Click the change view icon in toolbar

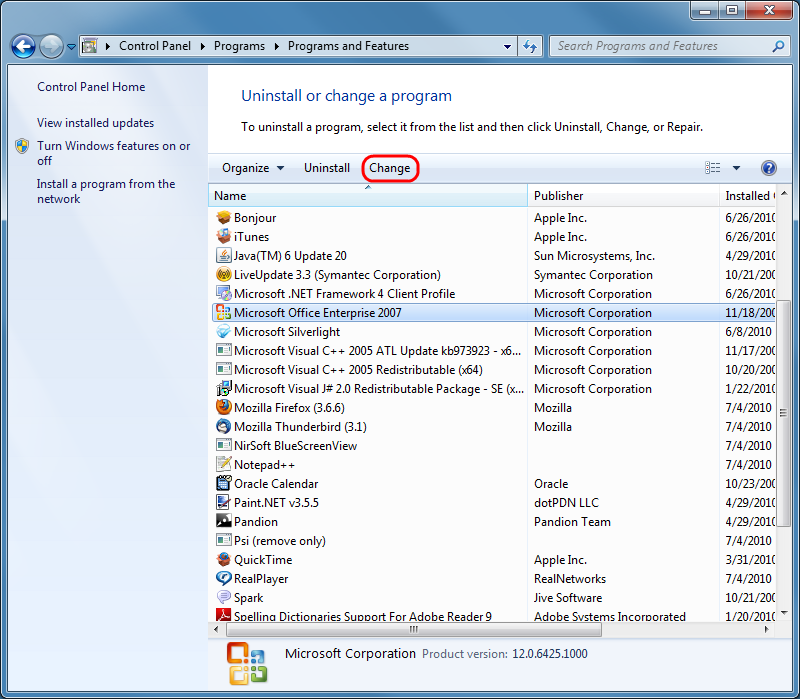[x=713, y=168]
